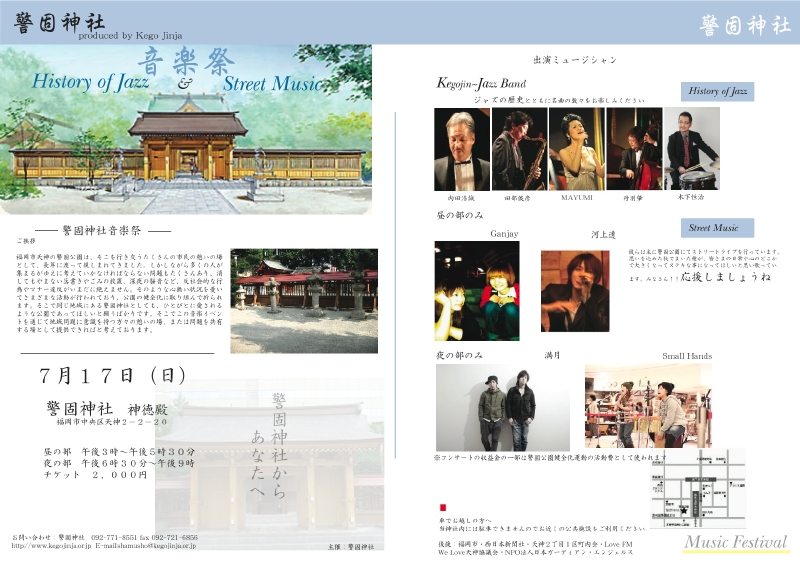This screenshot has height=565, width=800.
Task: Select the History of Jazz label badge
Action: (x=717, y=92)
